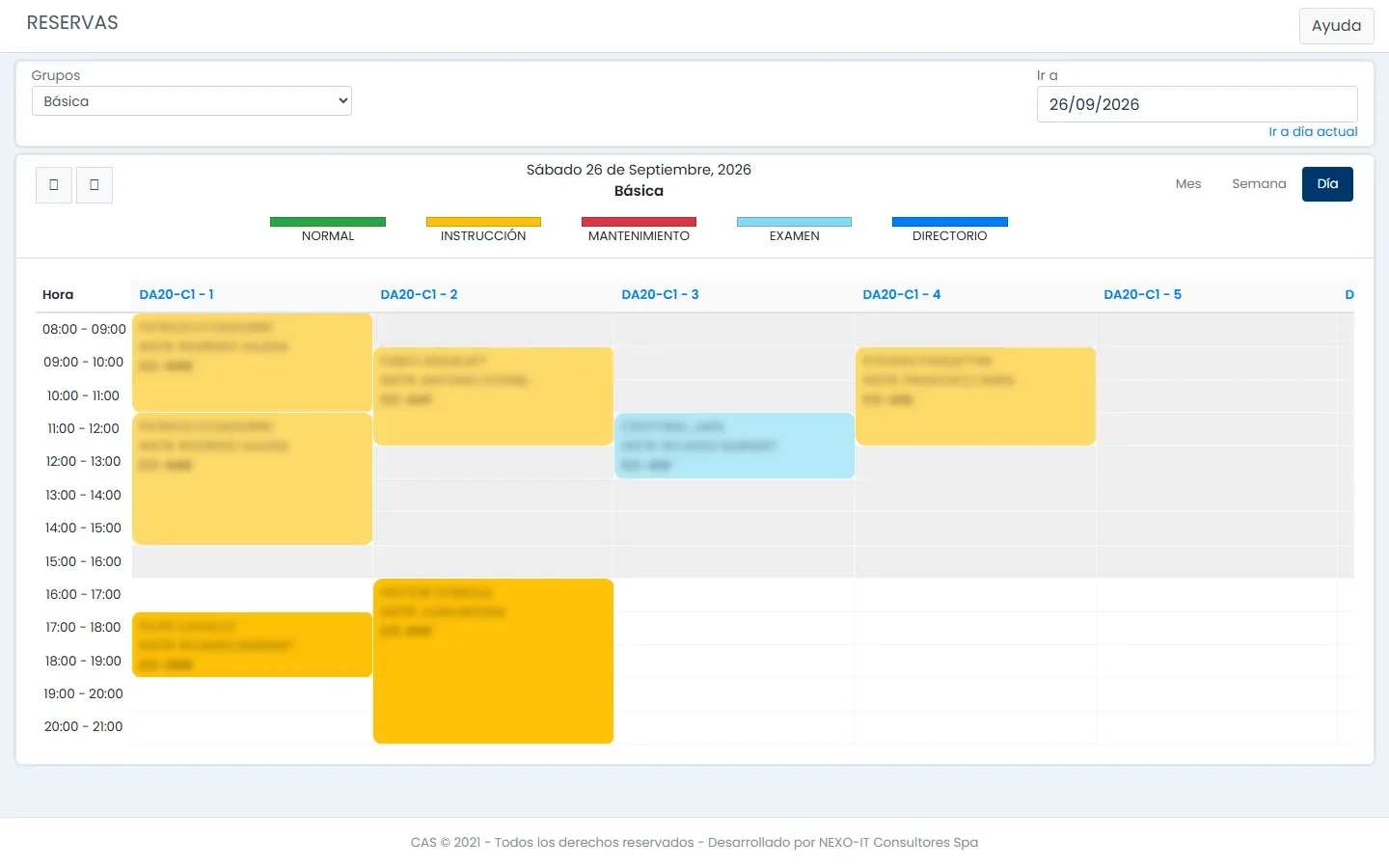The image size is (1389, 868).
Task: Click the 08:00 - 09:00 time label
Action: [84, 330]
